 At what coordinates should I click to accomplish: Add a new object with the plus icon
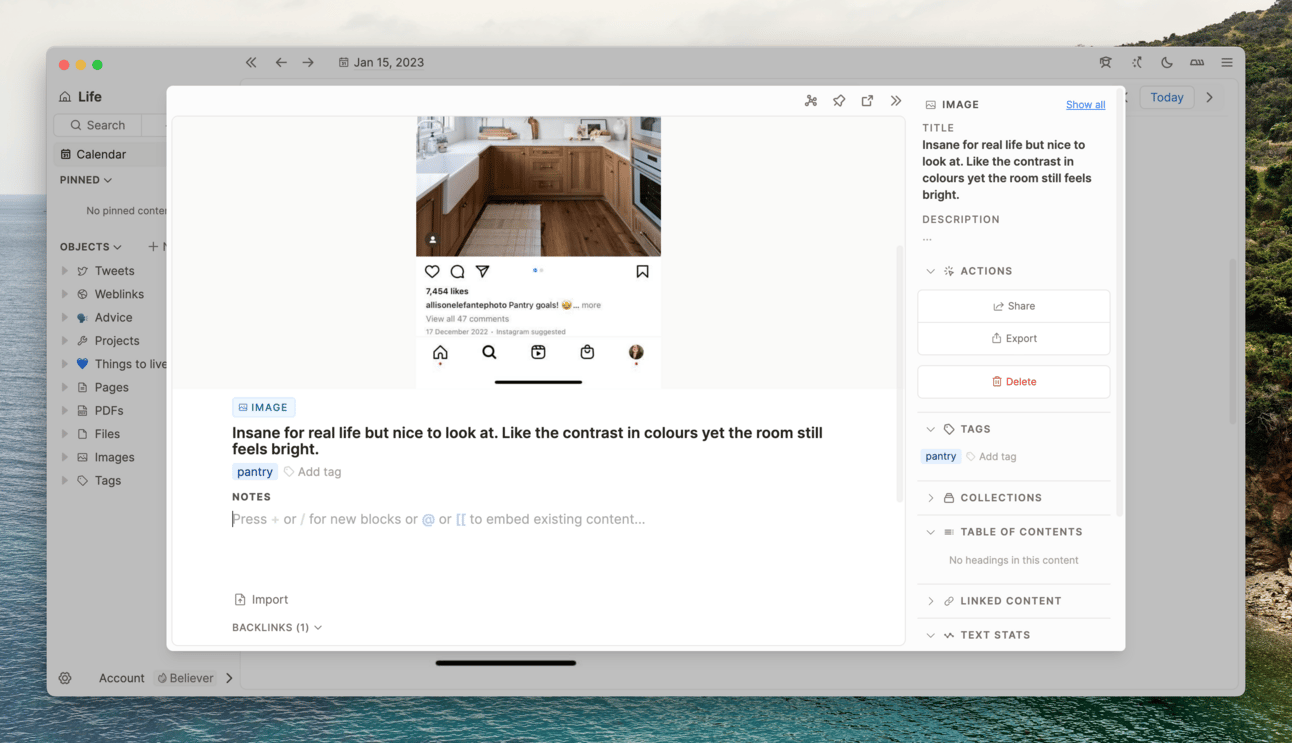click(x=153, y=246)
